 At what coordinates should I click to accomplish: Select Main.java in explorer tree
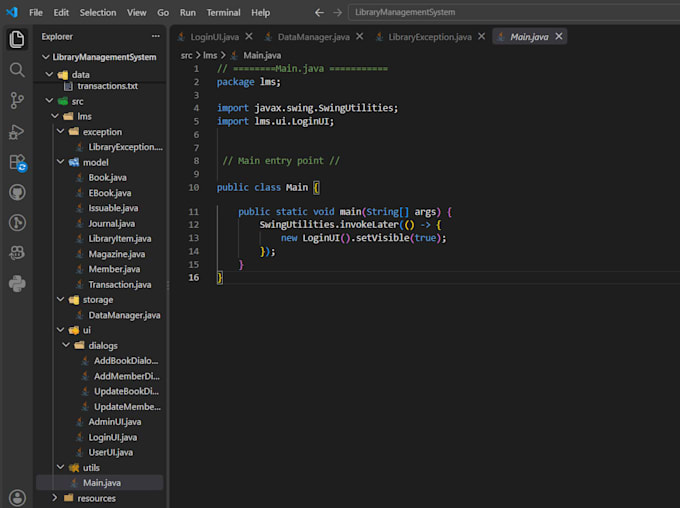[100, 483]
